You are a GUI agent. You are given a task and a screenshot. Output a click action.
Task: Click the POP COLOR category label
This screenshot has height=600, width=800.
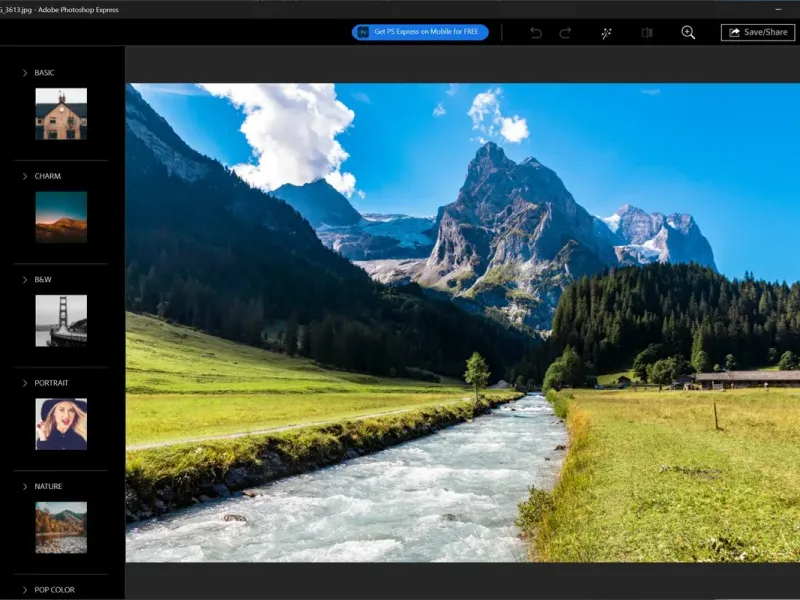[x=55, y=590]
